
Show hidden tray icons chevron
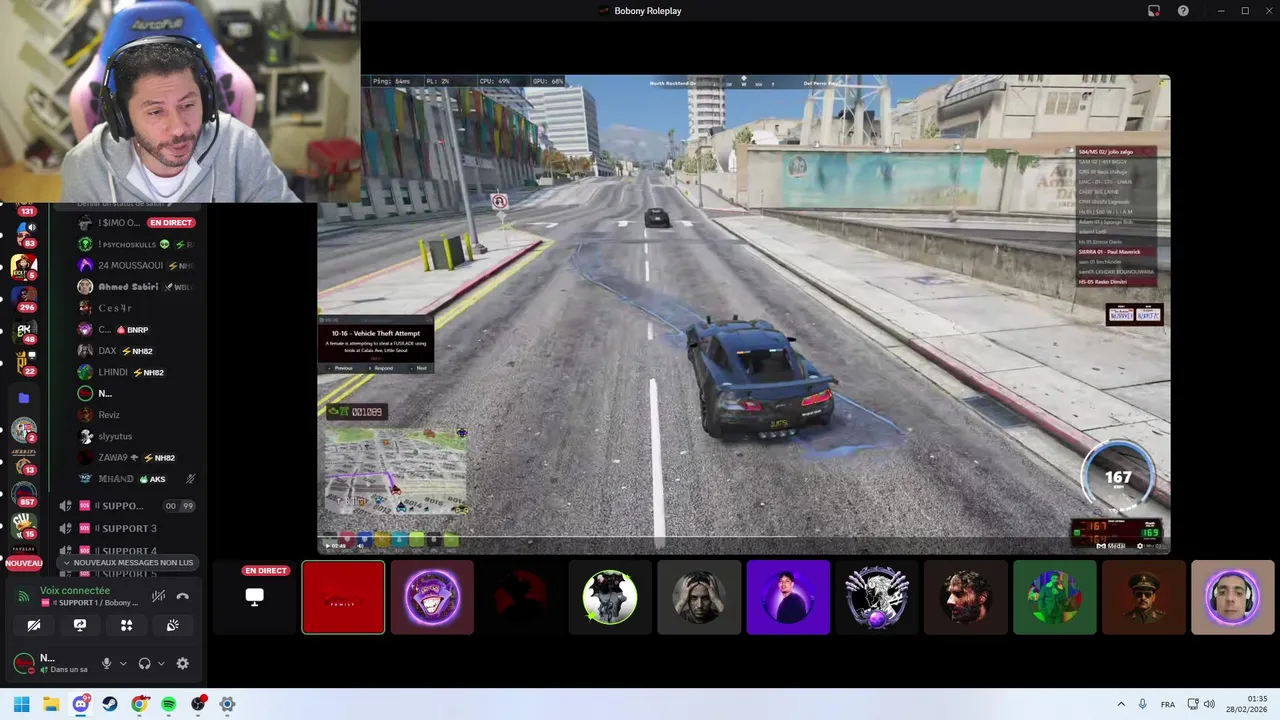point(1121,704)
